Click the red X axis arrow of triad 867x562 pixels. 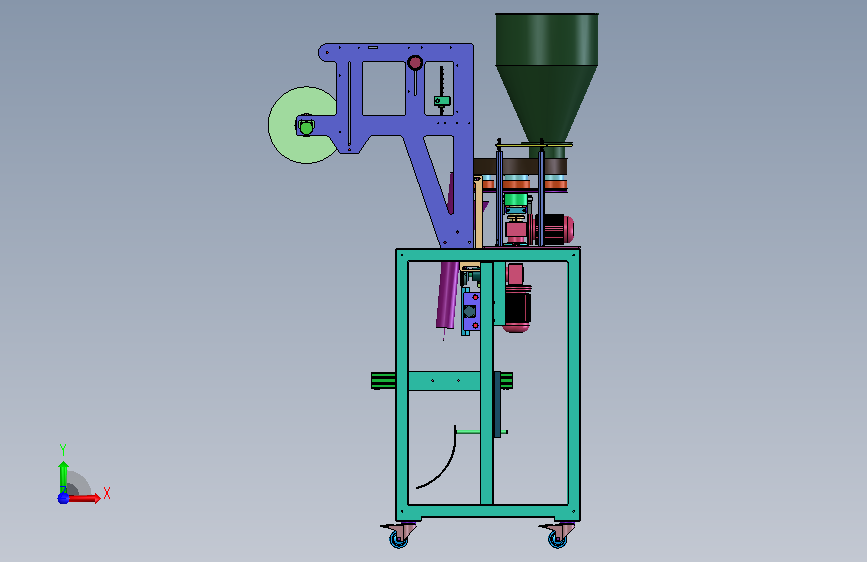[84, 498]
